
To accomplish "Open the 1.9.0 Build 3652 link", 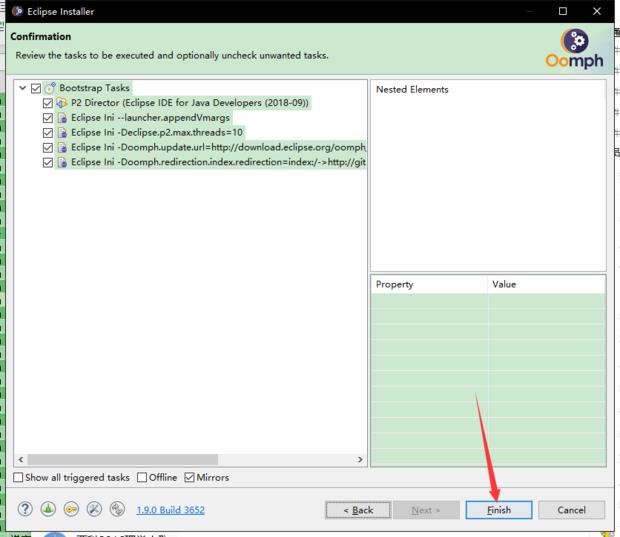I will pos(170,510).
